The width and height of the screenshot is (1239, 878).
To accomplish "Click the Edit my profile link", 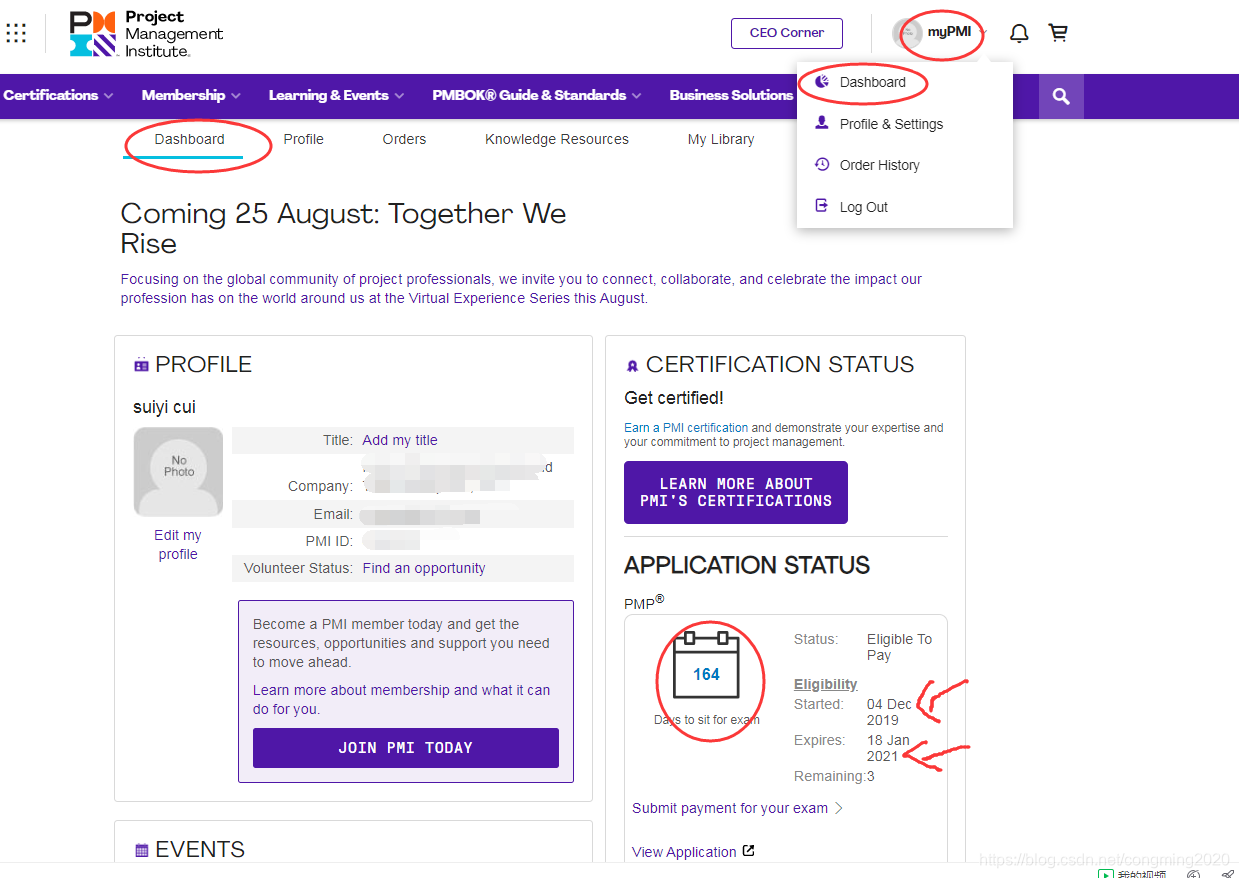I will (x=178, y=545).
